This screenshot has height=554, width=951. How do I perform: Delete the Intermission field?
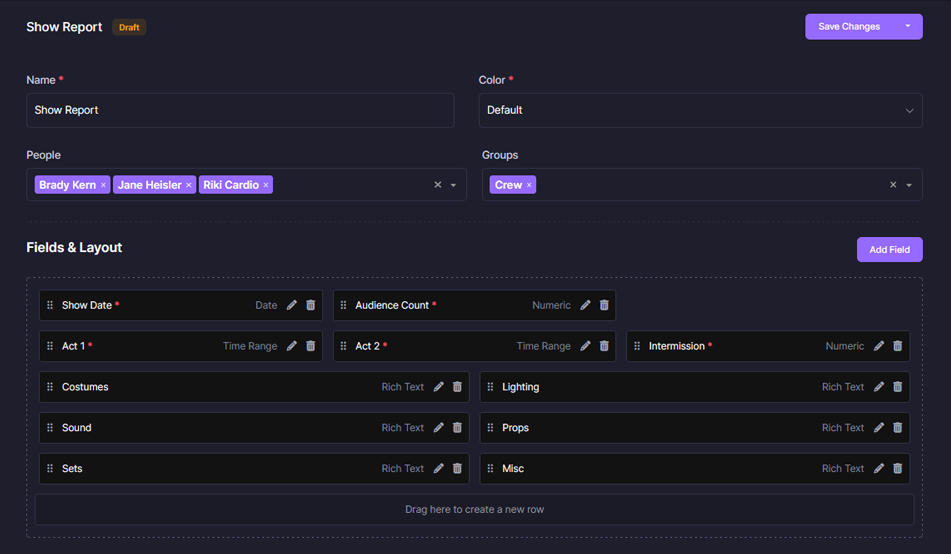pos(898,346)
